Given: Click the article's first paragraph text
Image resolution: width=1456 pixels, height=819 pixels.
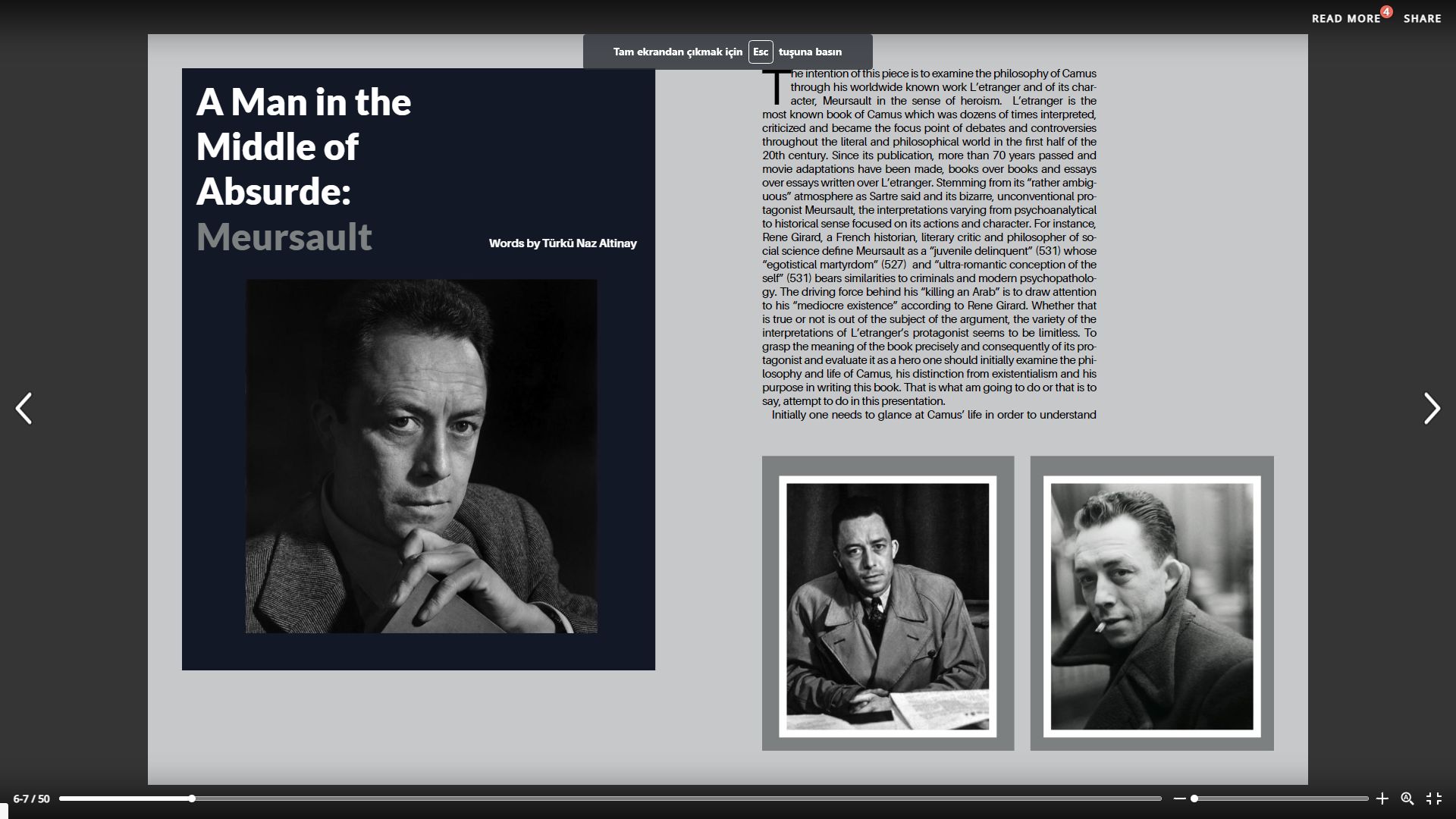Looking at the screenshot, I should (929, 237).
